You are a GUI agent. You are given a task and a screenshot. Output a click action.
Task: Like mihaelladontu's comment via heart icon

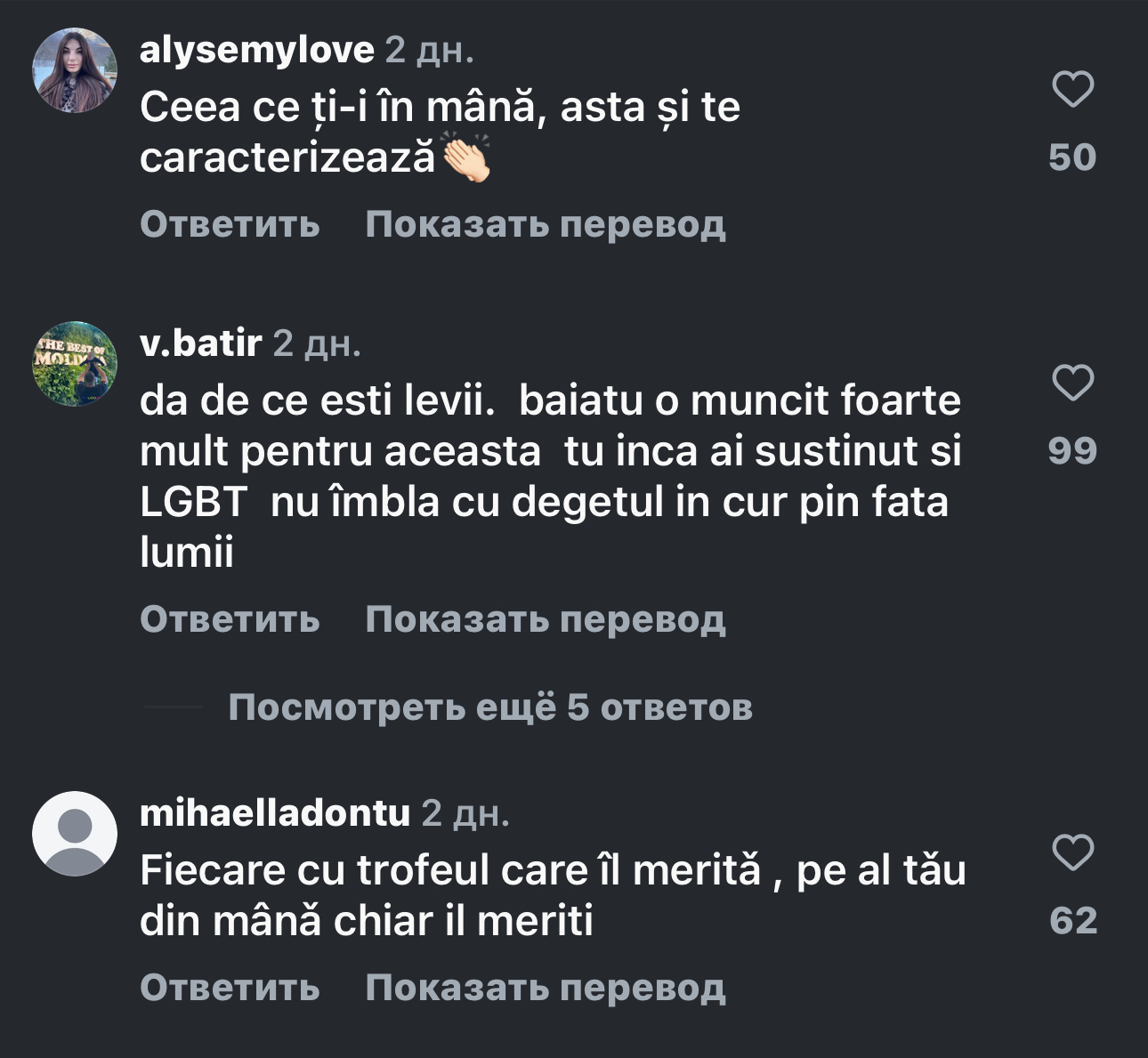(1072, 853)
